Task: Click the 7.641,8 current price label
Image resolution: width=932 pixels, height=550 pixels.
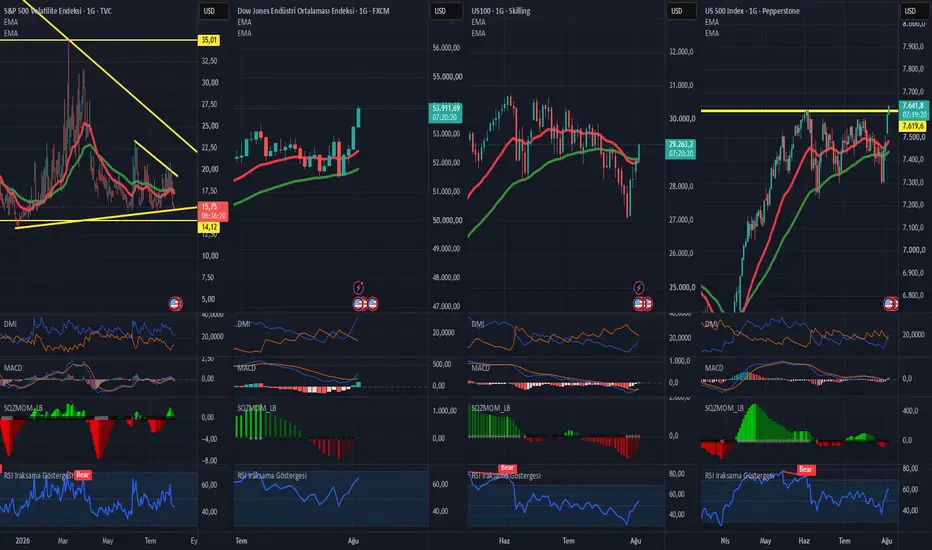Action: point(914,110)
